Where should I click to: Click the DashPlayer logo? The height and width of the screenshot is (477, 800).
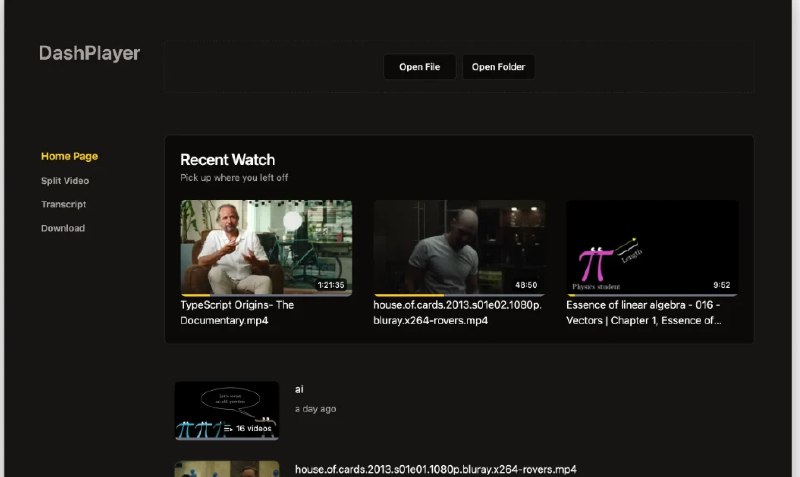[89, 53]
